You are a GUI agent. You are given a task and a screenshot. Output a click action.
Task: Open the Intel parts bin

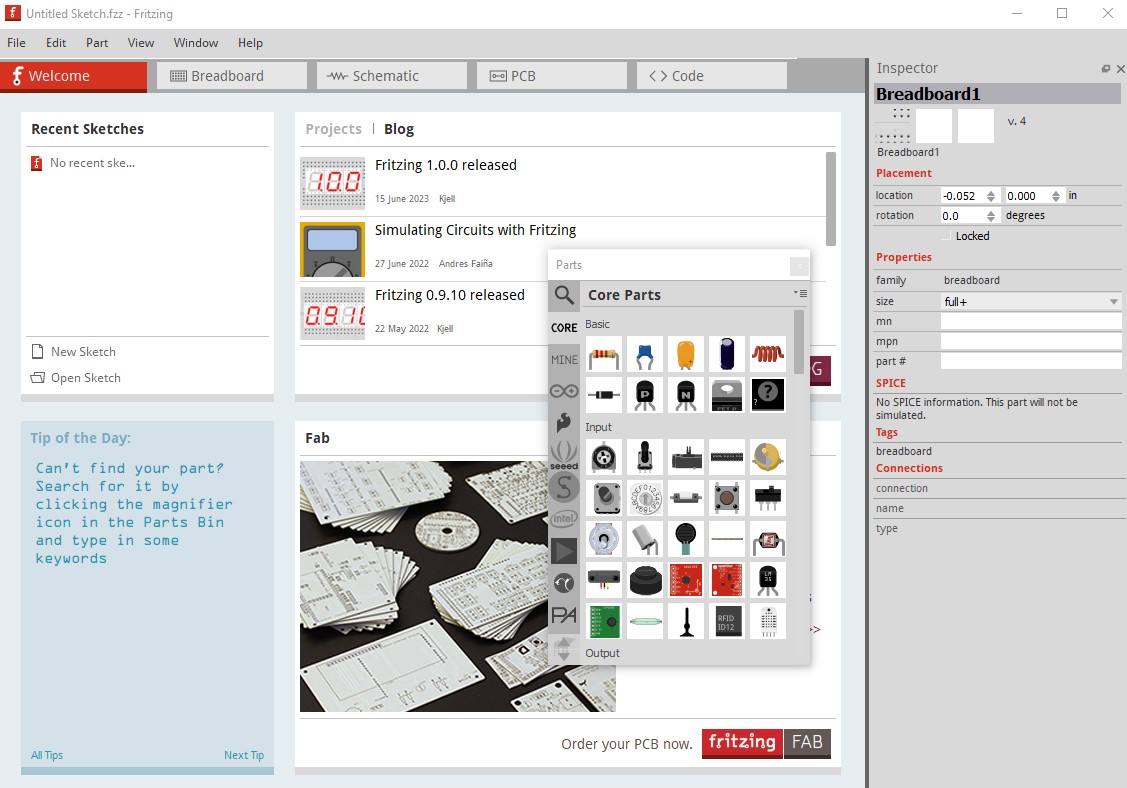564,518
